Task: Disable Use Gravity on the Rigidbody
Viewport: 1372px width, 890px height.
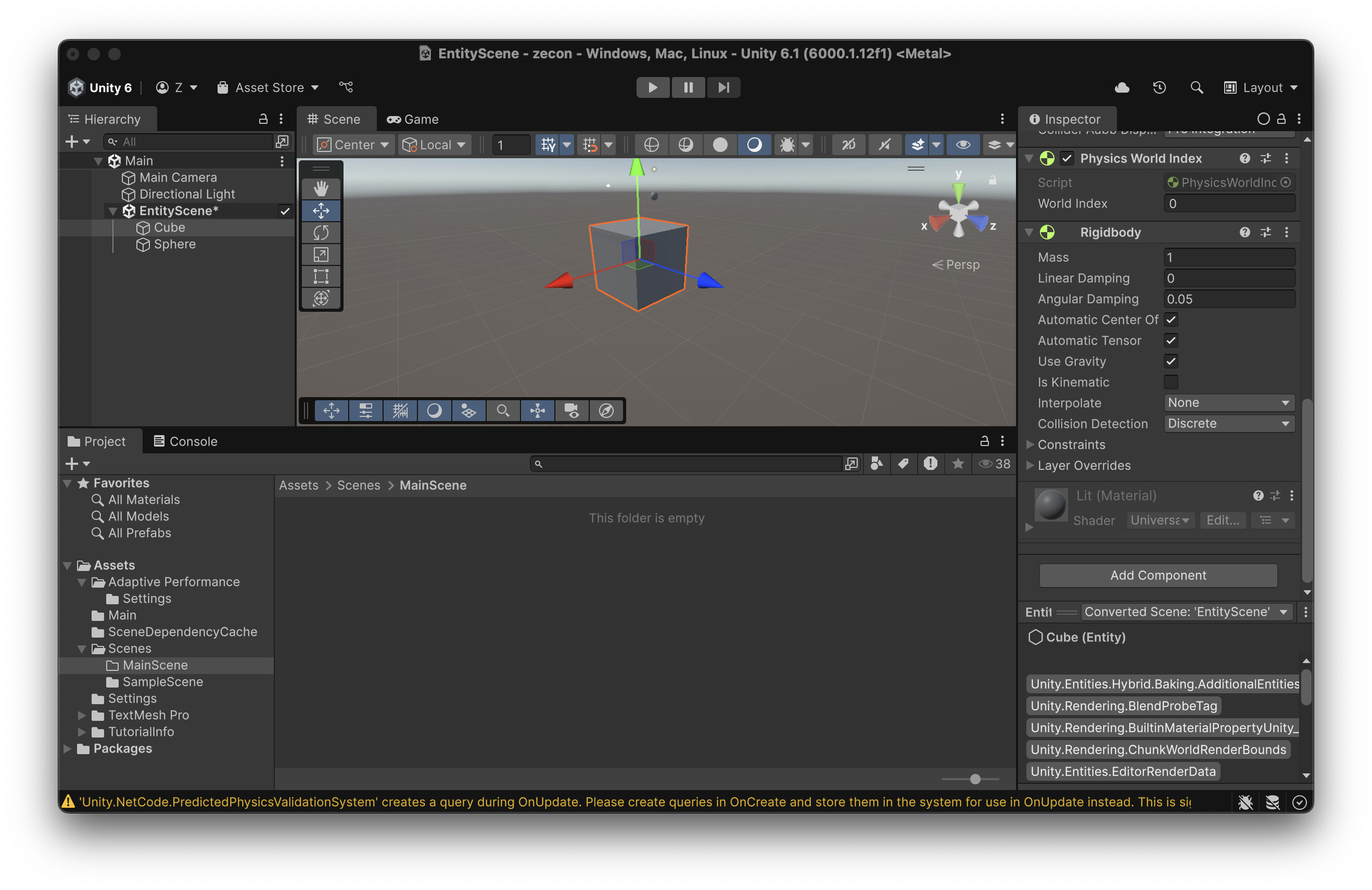Action: tap(1171, 361)
